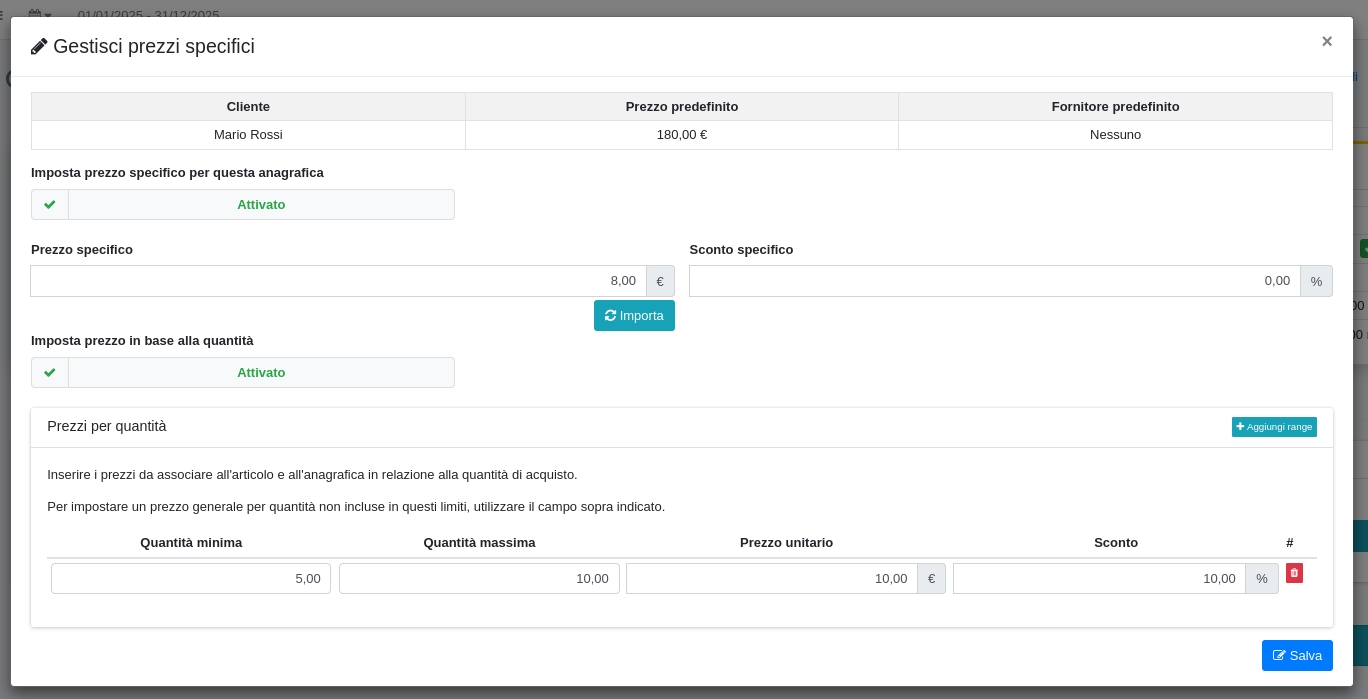Viewport: 1368px width, 699px height.
Task: Click the percent symbol in the range Sconto column
Action: (1262, 579)
